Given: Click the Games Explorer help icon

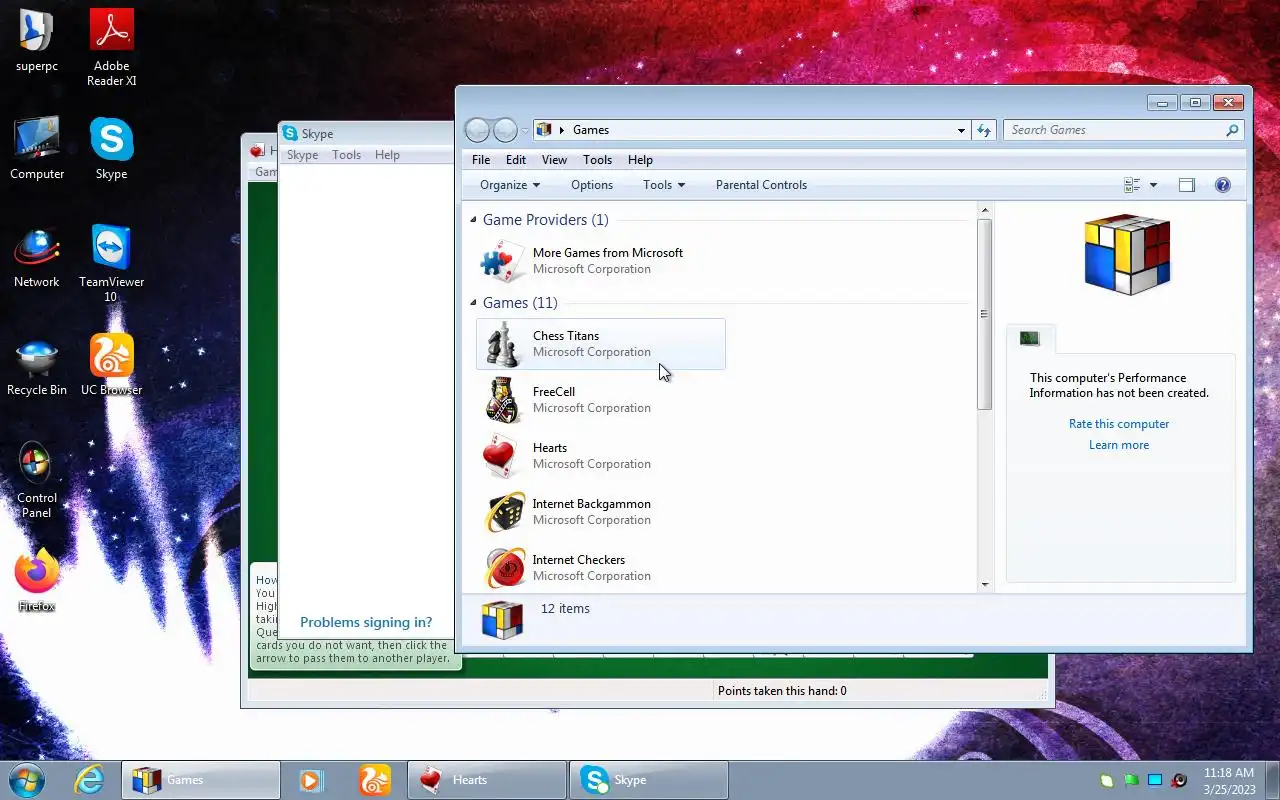Looking at the screenshot, I should coord(1222,185).
